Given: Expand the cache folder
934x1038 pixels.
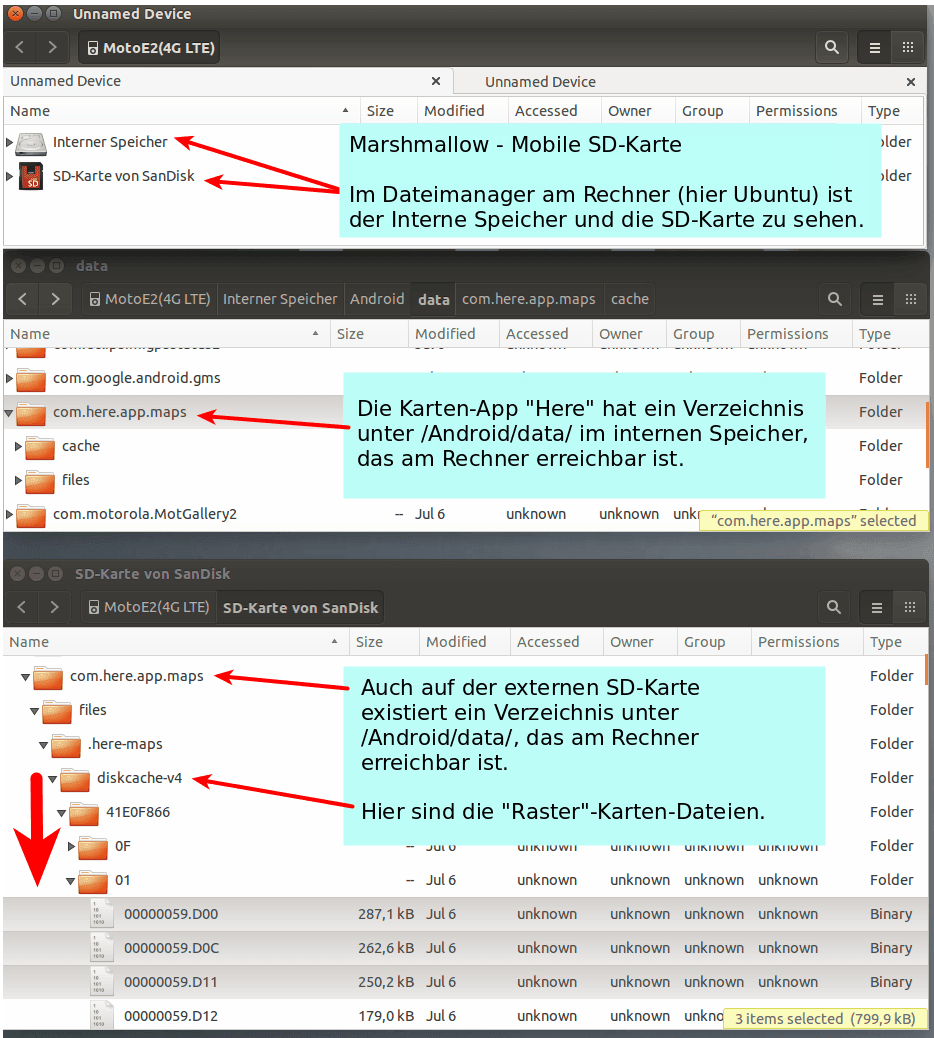Looking at the screenshot, I should (x=19, y=446).
